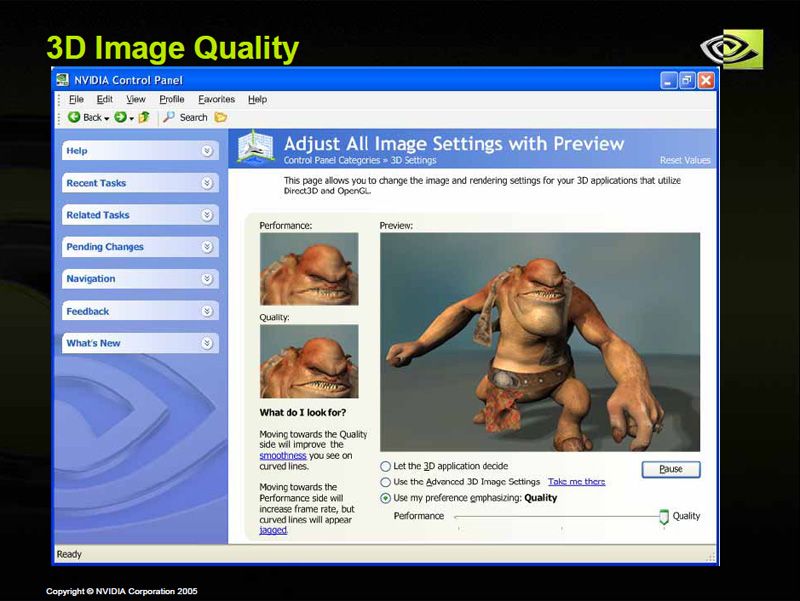
Task: Select 'Use my preference emphasizing' option
Action: tap(386, 498)
